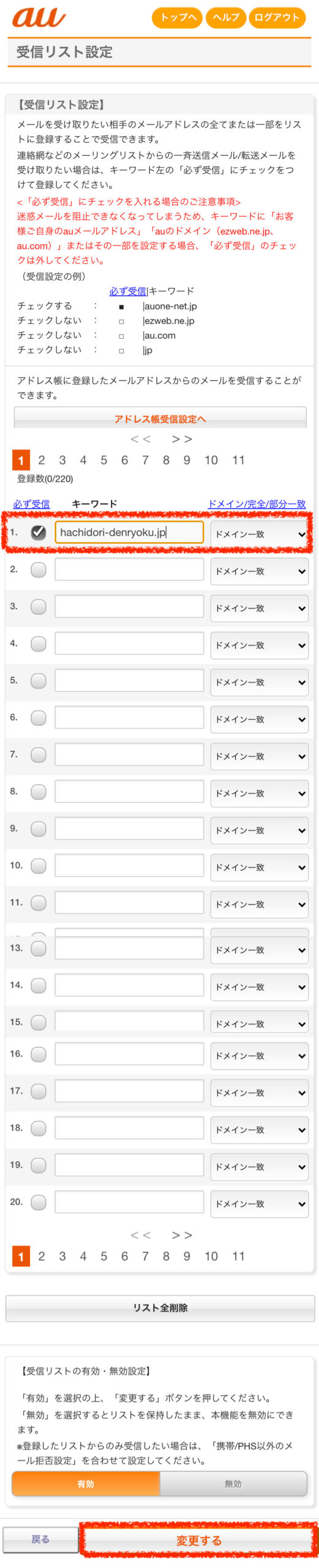Click the ログアウト button
The image size is (319, 1568).
pyautogui.click(x=277, y=17)
